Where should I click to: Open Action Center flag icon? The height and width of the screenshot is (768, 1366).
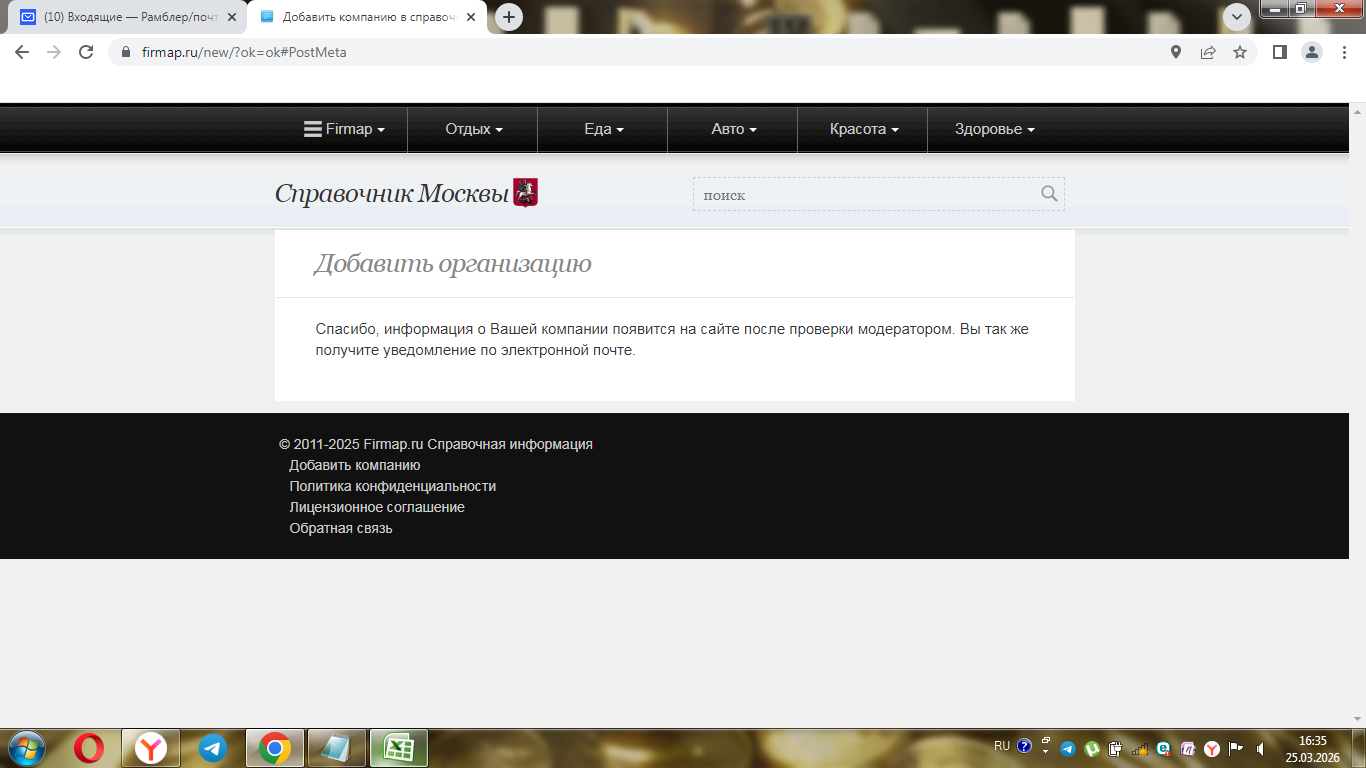click(1236, 748)
